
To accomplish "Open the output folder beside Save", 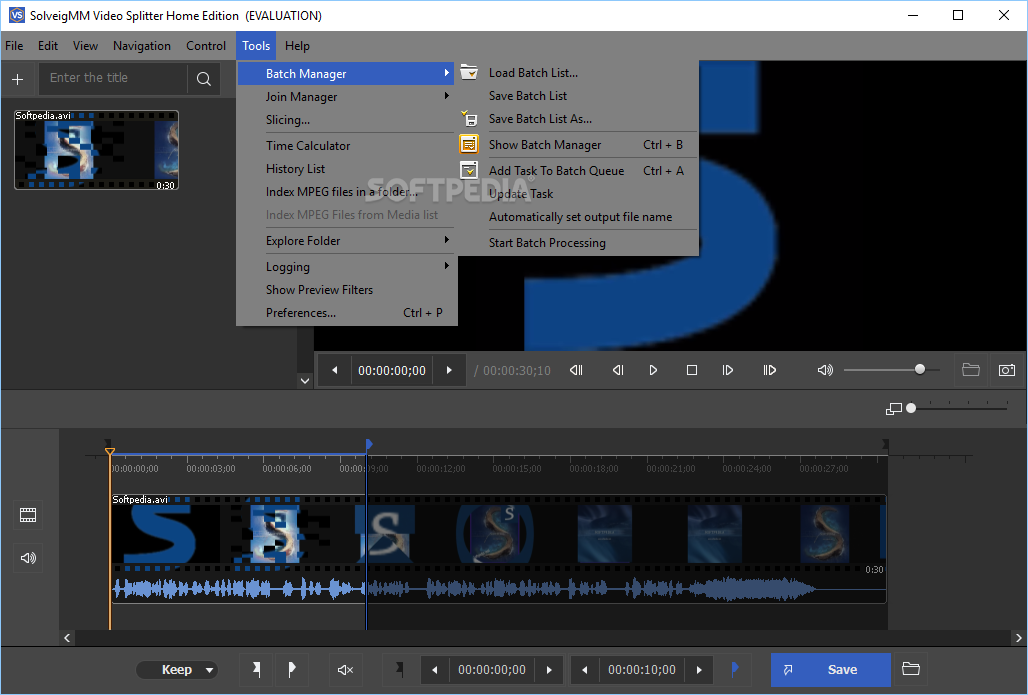I will click(911, 669).
